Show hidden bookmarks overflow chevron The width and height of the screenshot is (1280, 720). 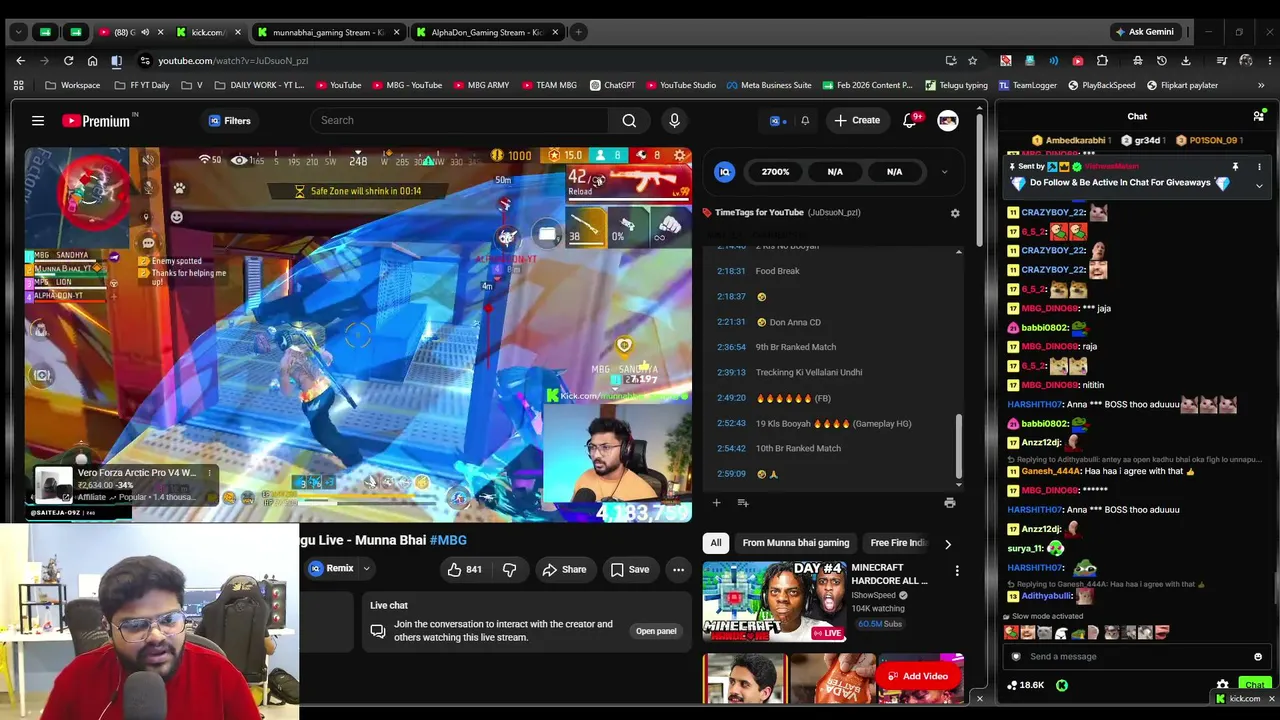pyautogui.click(x=1262, y=86)
